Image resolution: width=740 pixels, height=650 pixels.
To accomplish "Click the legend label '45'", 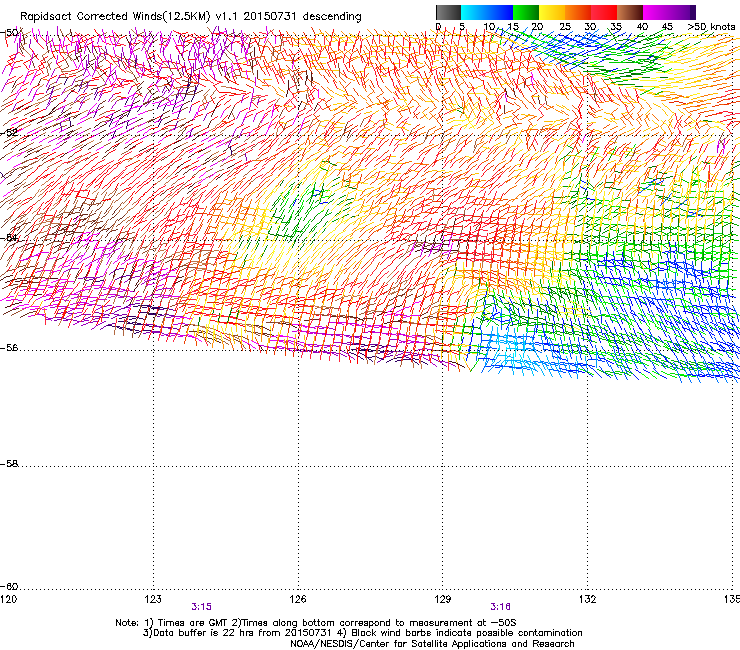I will tap(667, 27).
